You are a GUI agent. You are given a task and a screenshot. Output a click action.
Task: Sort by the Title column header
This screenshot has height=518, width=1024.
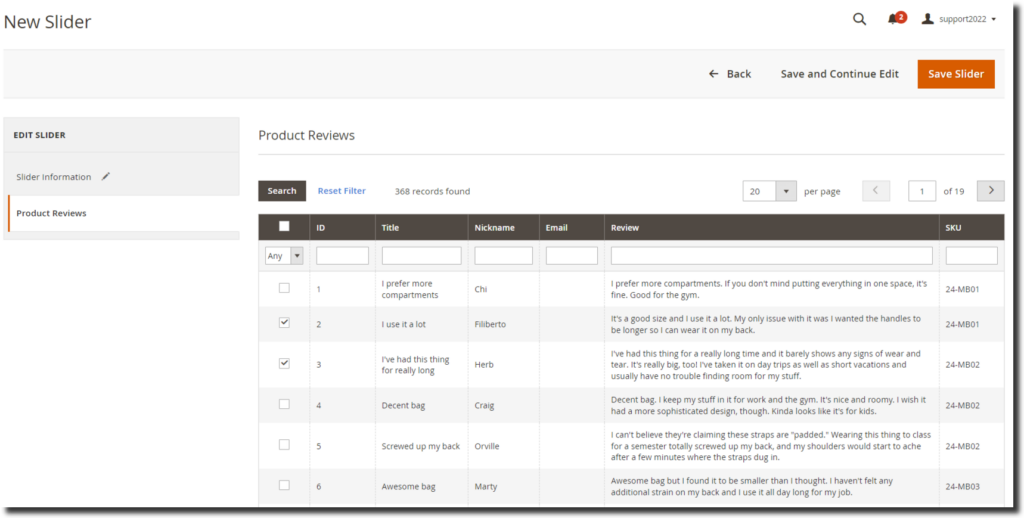tap(390, 228)
